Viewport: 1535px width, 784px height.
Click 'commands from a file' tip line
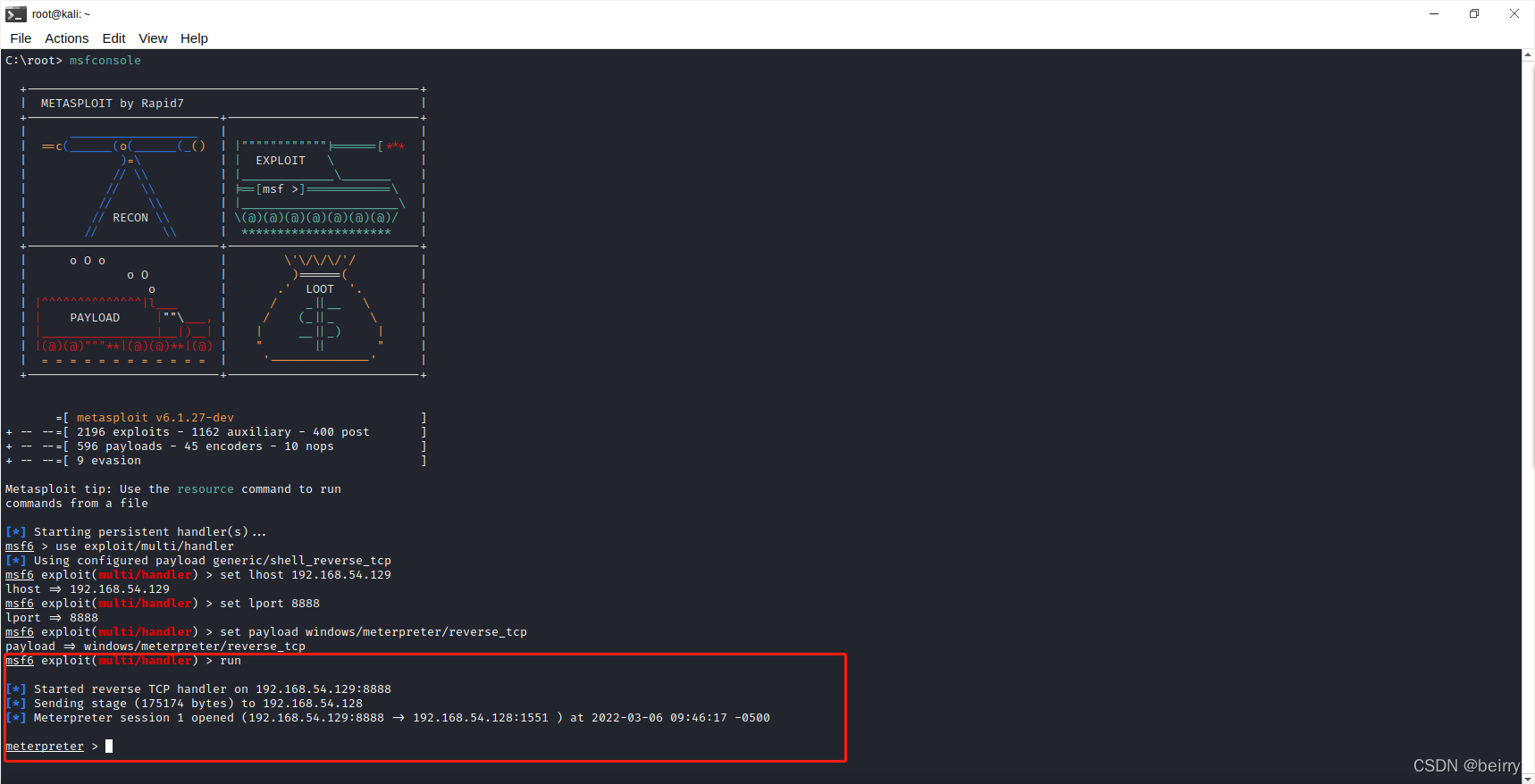point(77,504)
